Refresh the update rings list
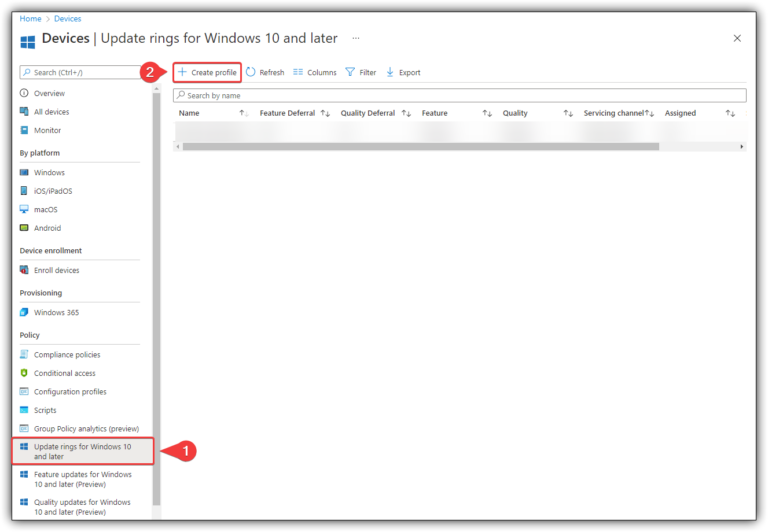The width and height of the screenshot is (768, 532). click(x=265, y=72)
